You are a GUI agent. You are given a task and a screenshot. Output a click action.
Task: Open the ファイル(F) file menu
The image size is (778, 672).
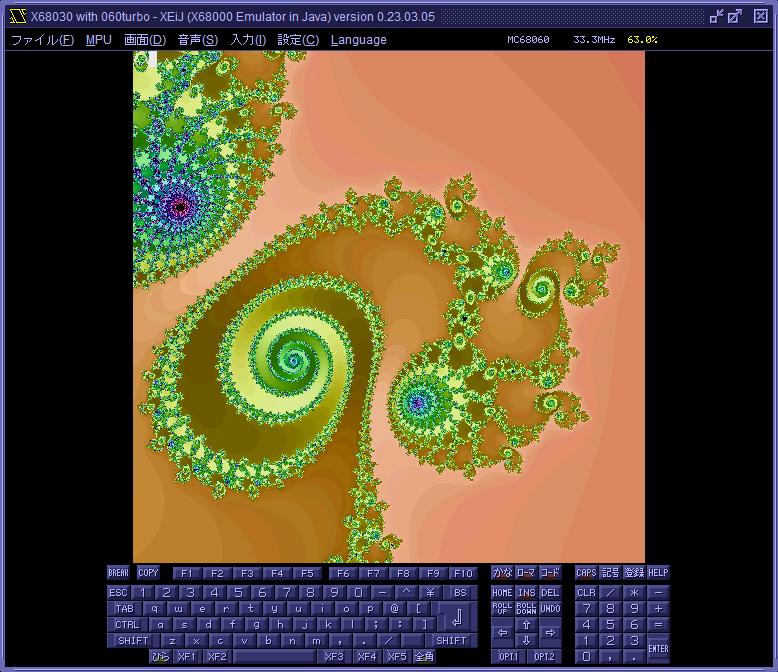tap(42, 40)
